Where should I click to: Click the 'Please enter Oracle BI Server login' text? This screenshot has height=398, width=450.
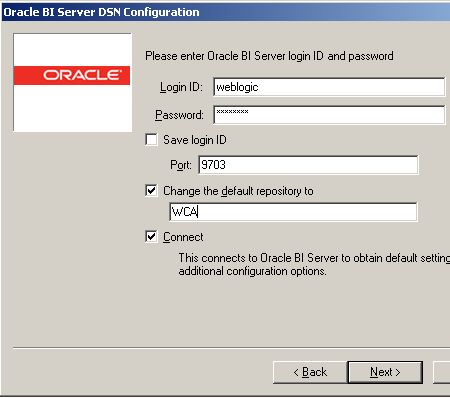(x=269, y=56)
